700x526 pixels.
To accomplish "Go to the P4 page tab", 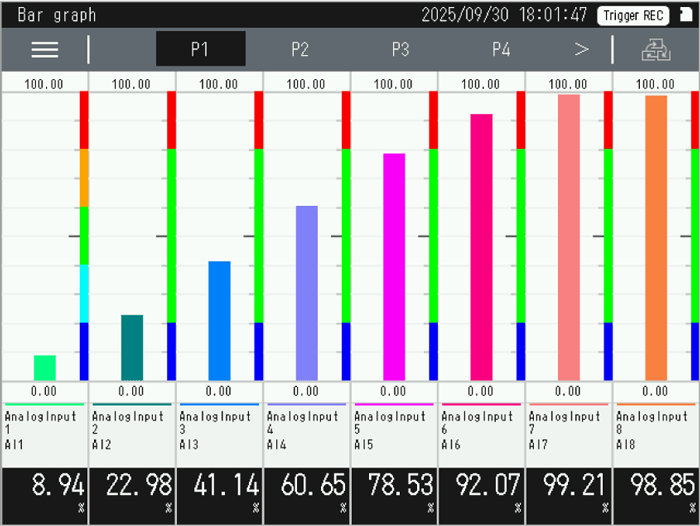I will pyautogui.click(x=501, y=49).
